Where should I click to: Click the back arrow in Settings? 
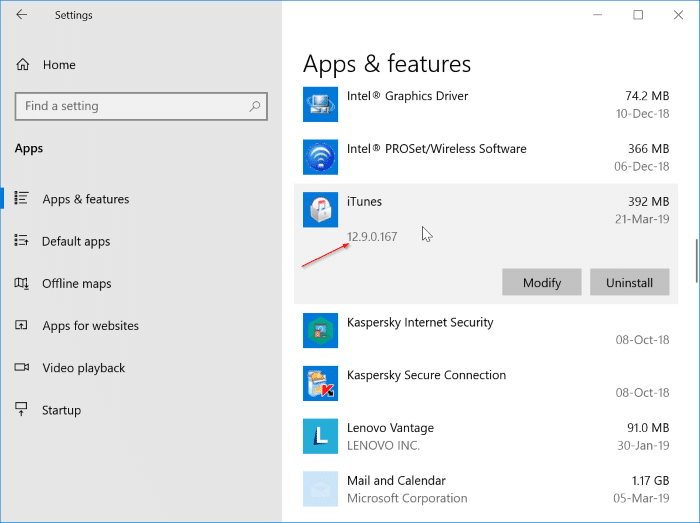(x=21, y=15)
